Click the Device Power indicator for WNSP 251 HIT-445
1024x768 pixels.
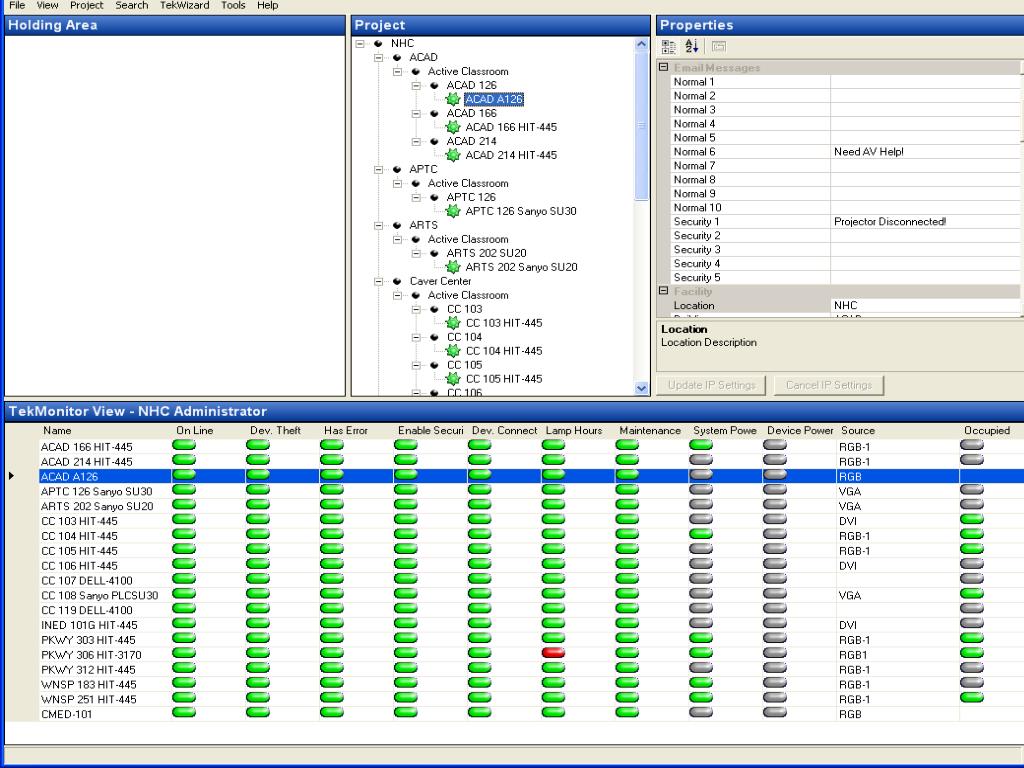(x=775, y=697)
